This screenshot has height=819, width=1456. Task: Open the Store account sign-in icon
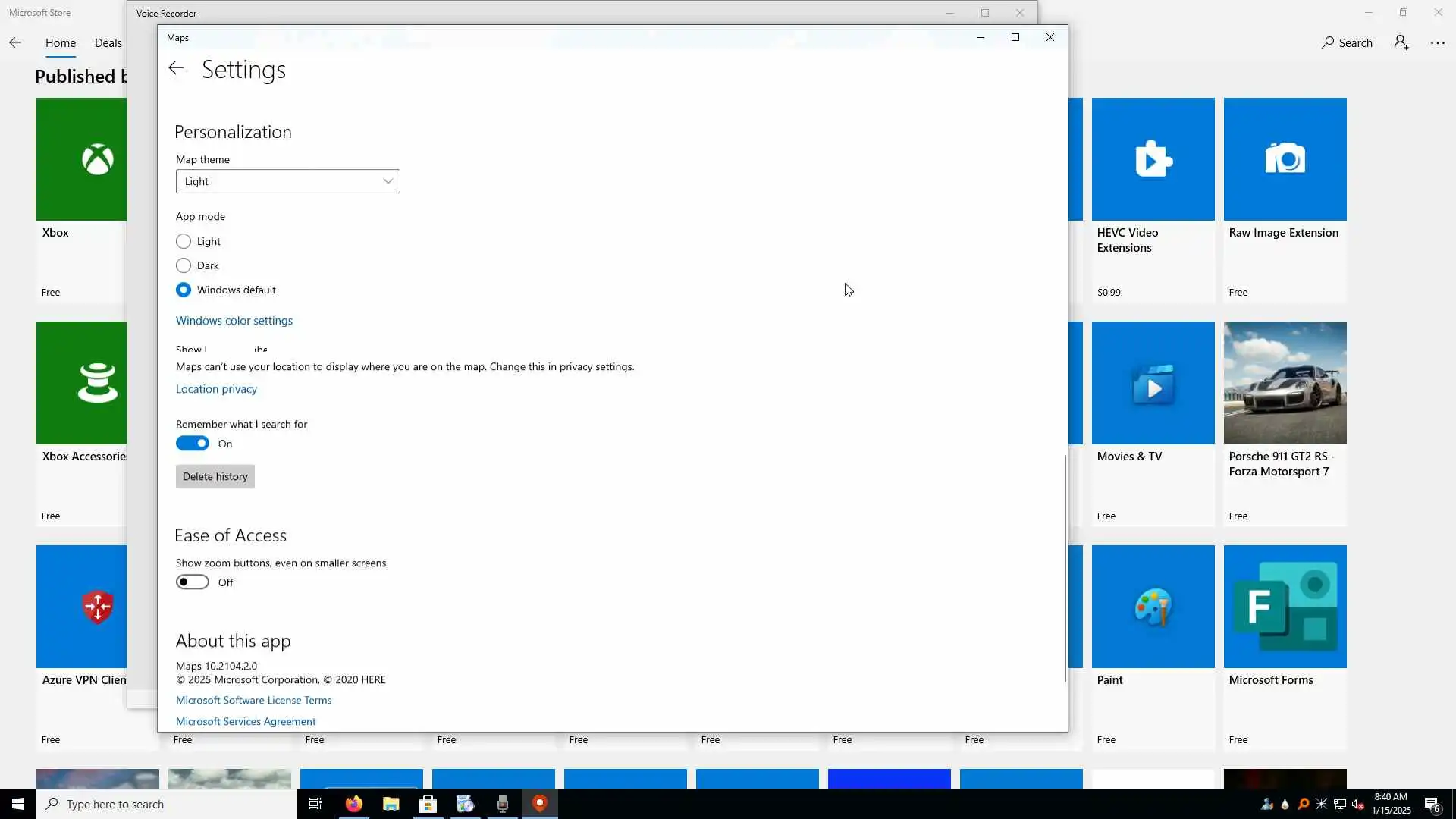[1401, 43]
